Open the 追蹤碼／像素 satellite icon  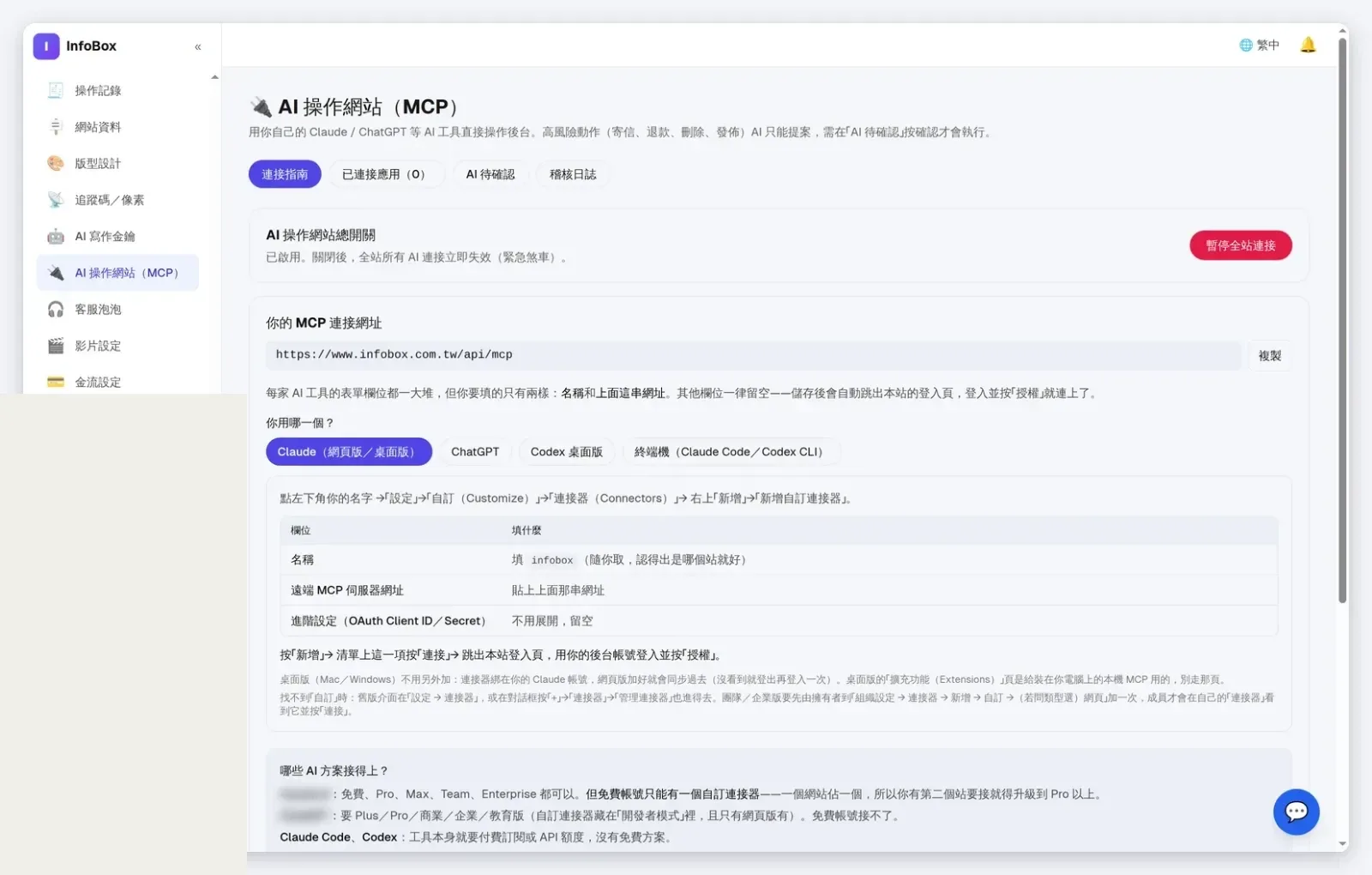[56, 200]
